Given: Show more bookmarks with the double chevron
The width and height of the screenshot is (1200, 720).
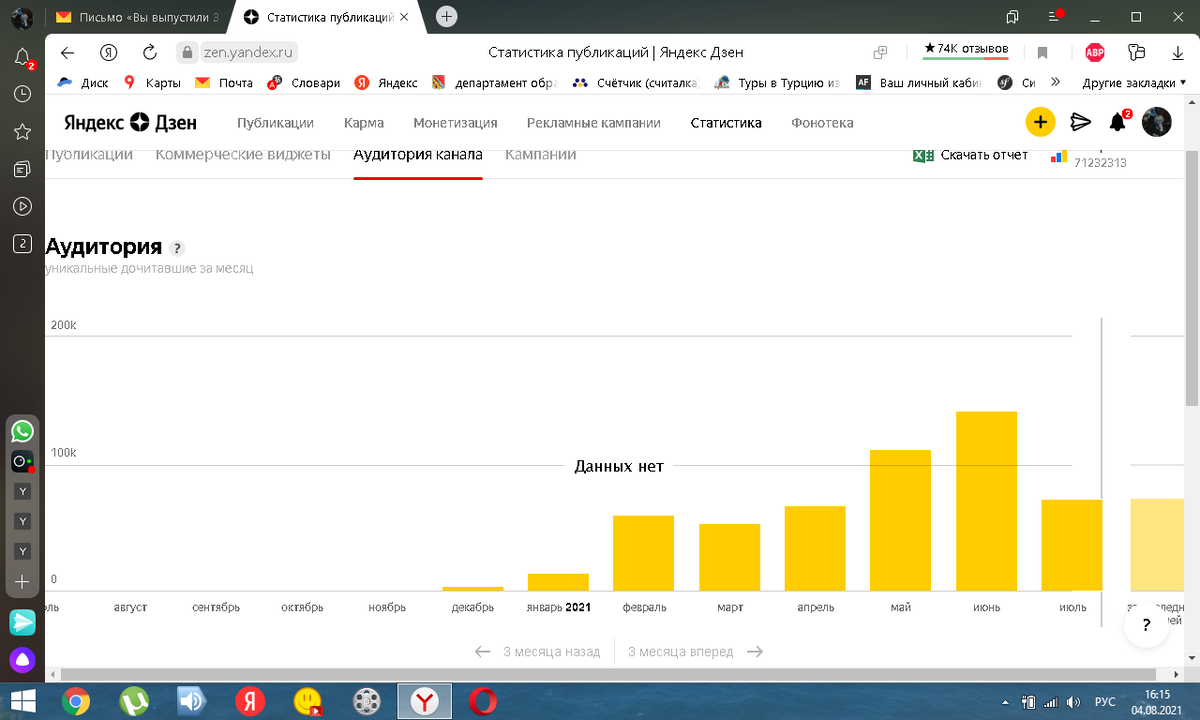Looking at the screenshot, I should click(x=1054, y=83).
